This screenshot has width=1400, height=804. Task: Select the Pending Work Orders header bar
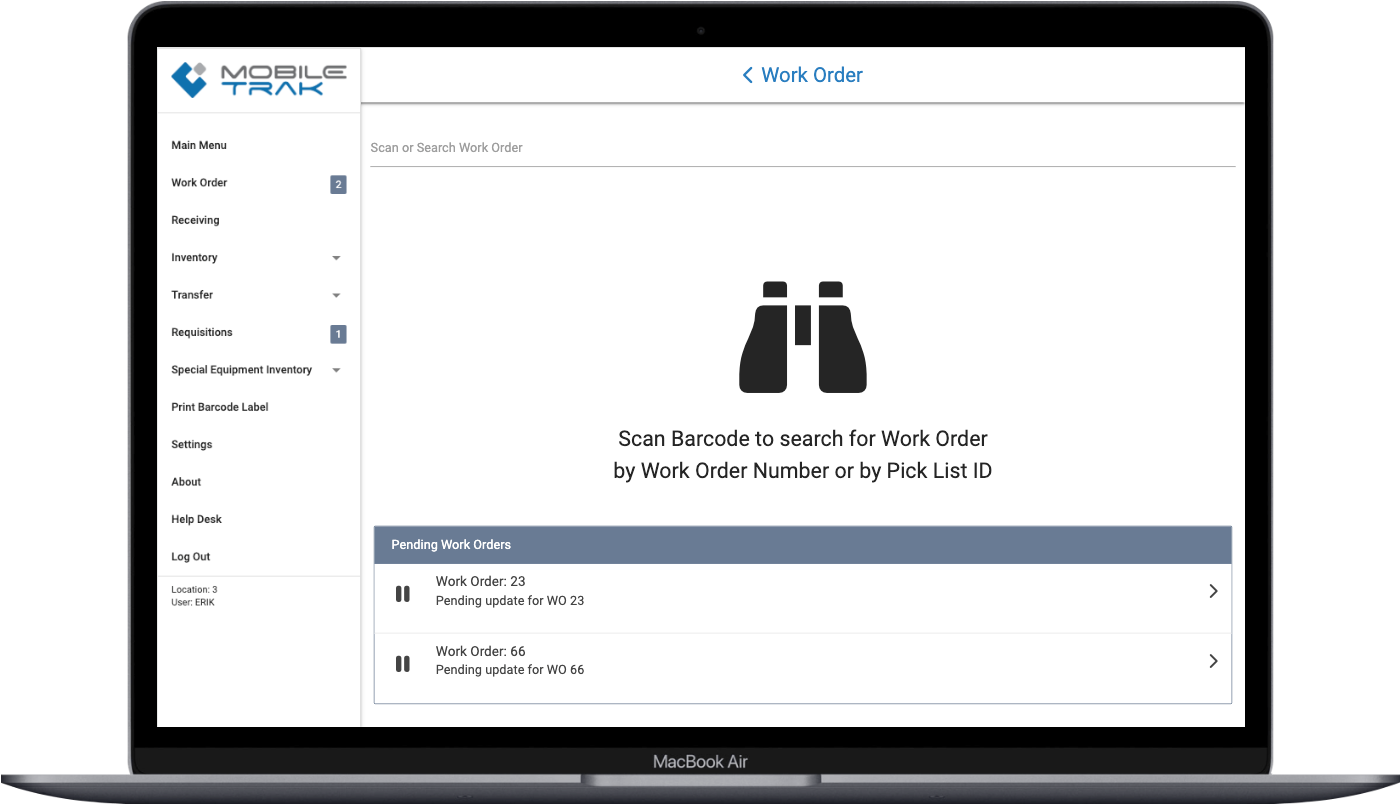pos(802,544)
